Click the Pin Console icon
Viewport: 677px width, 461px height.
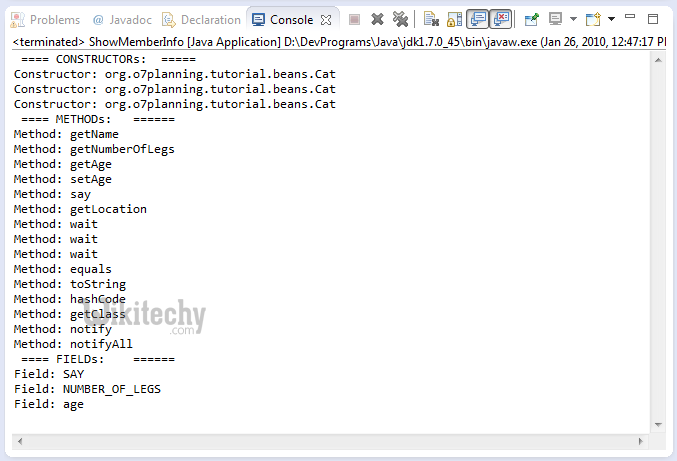click(x=532, y=19)
